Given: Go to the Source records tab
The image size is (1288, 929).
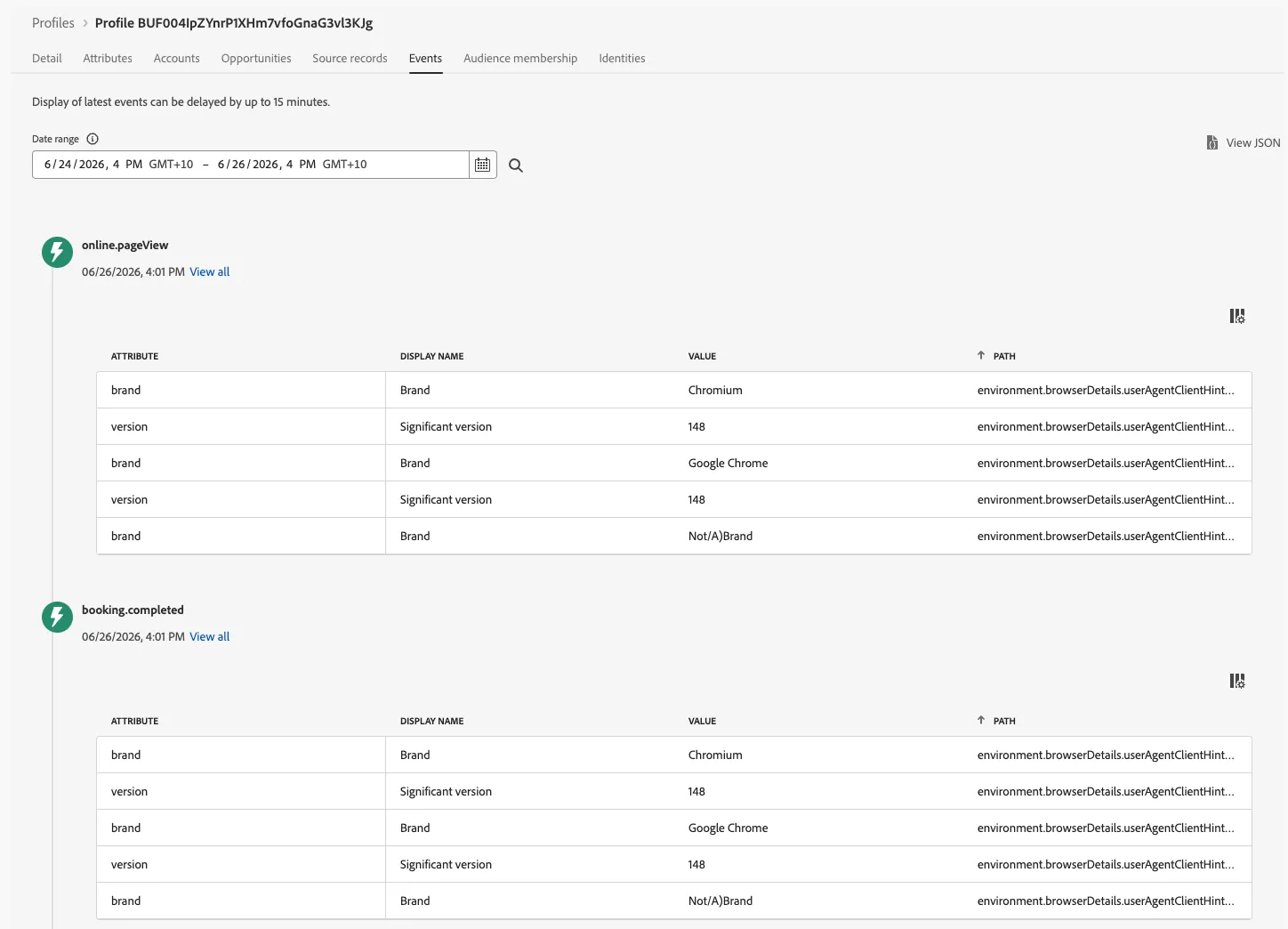Looking at the screenshot, I should tap(350, 58).
